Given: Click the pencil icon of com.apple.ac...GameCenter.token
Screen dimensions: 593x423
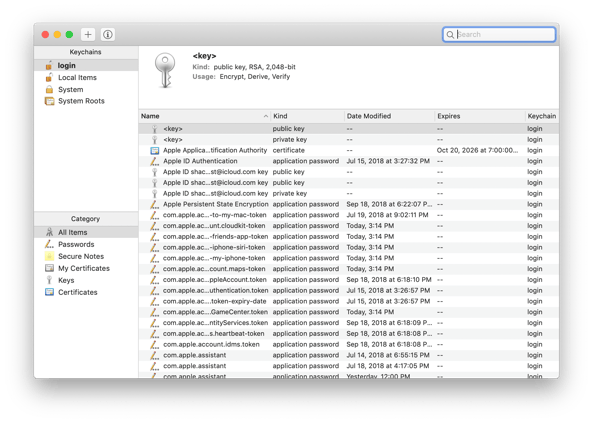Looking at the screenshot, I should pyautogui.click(x=154, y=312).
